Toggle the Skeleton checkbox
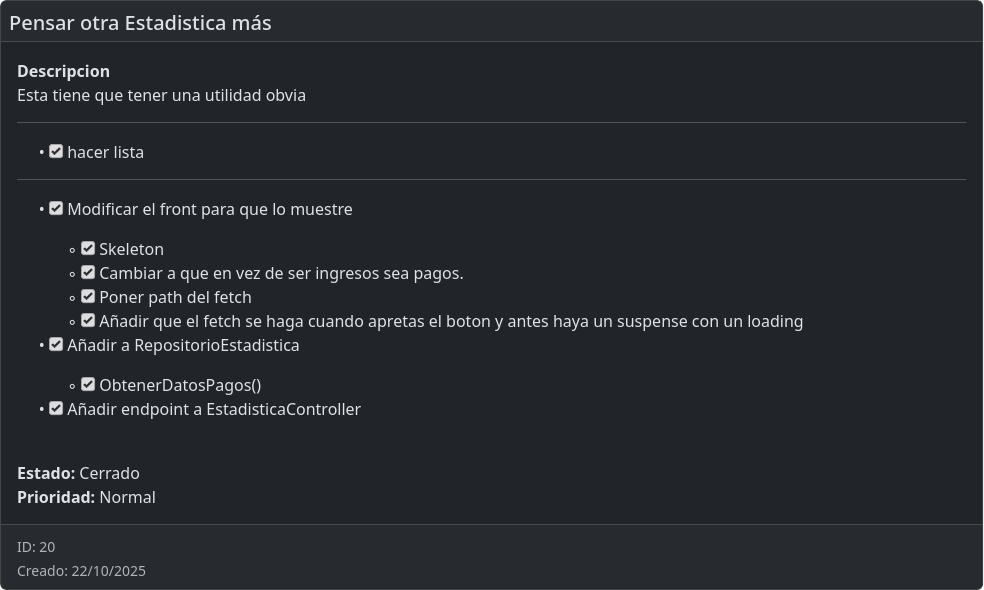The image size is (984, 590). 88,249
